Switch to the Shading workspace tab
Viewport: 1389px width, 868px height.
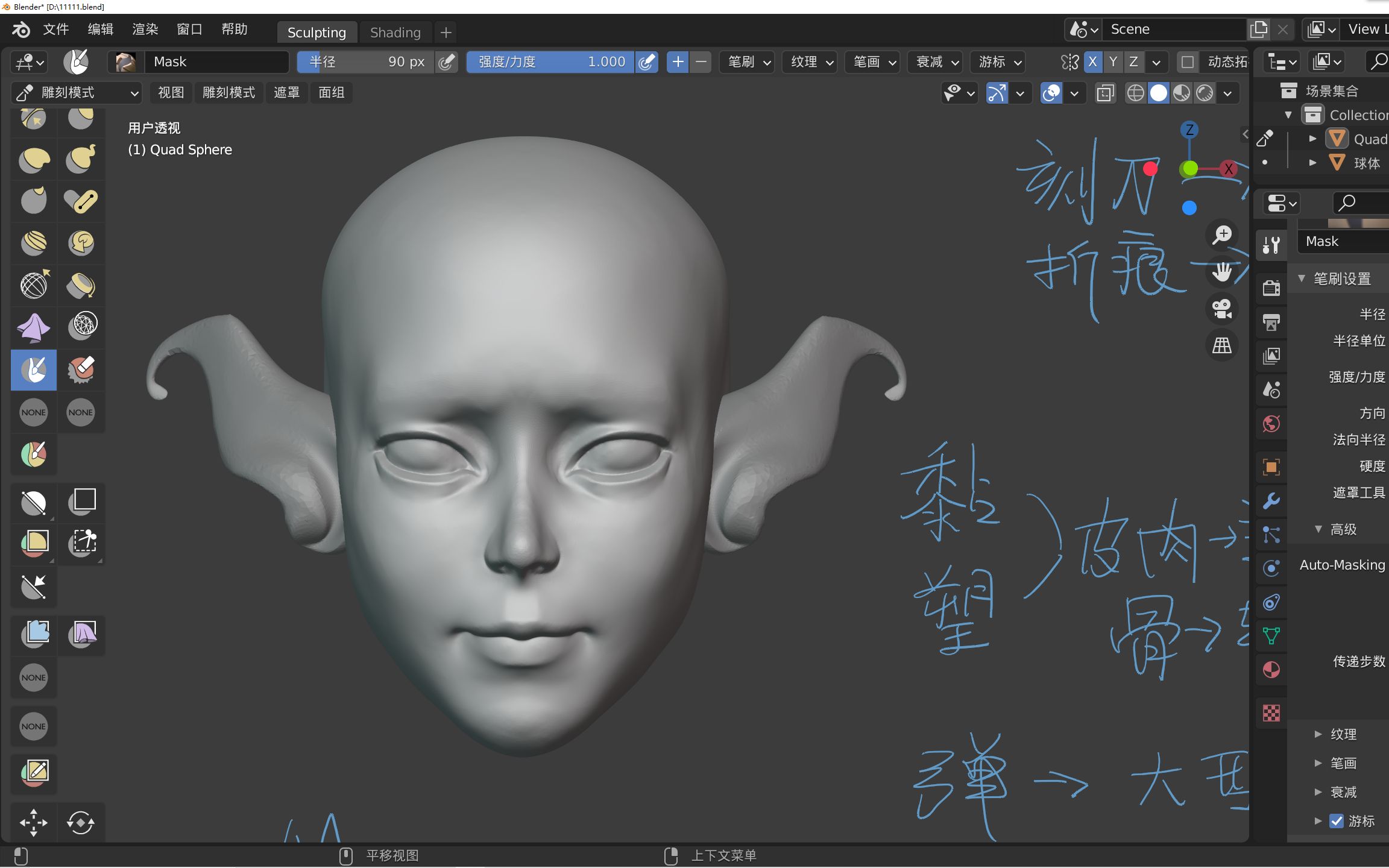click(x=395, y=33)
